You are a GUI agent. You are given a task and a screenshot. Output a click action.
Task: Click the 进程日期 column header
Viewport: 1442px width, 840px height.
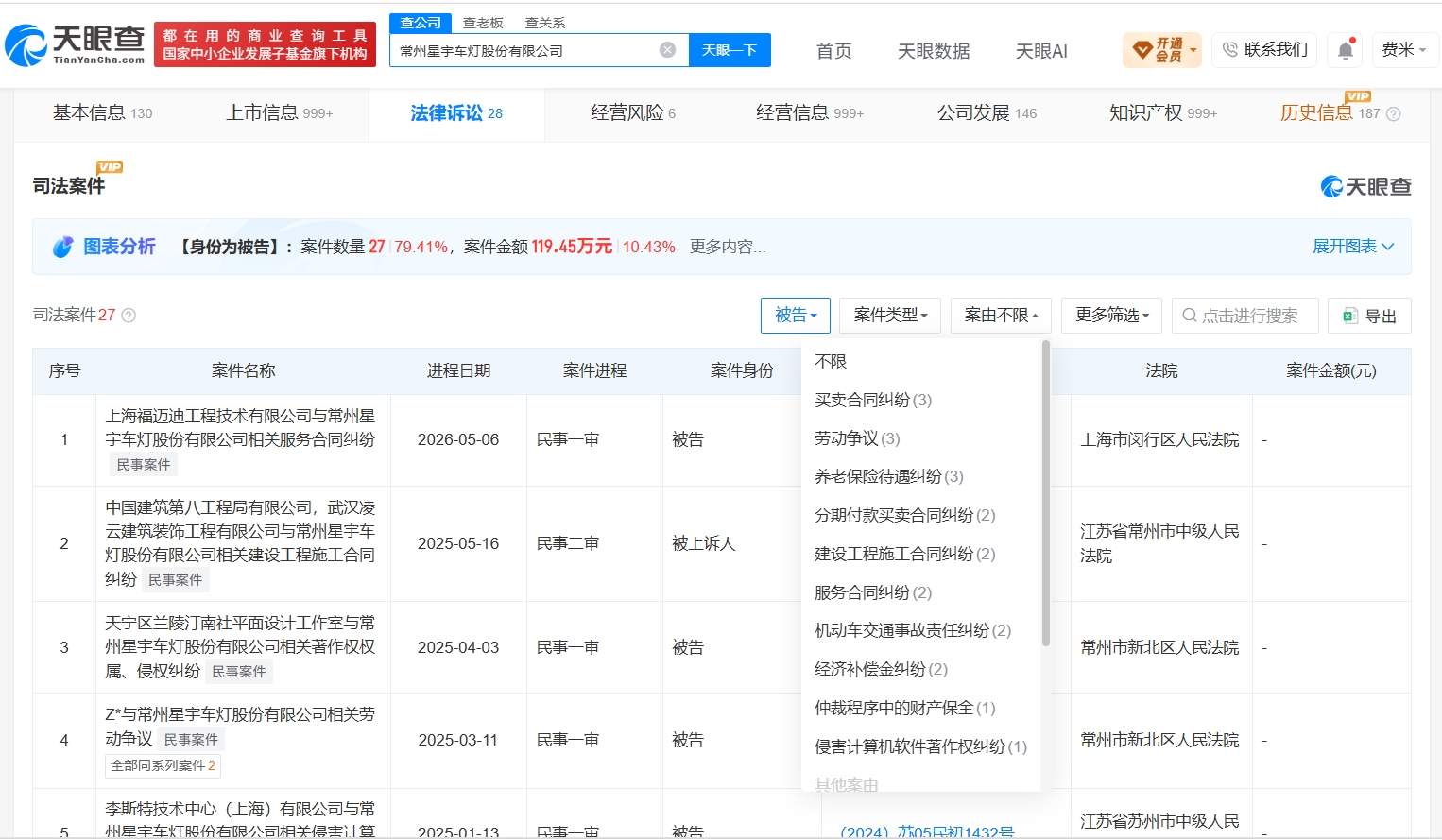point(458,371)
